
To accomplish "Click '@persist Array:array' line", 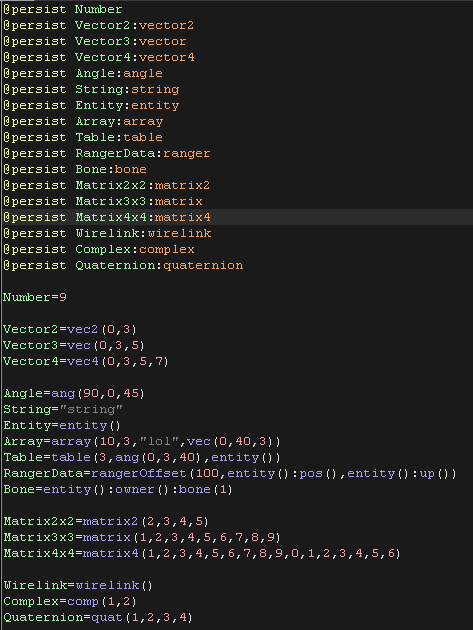I will point(83,121).
